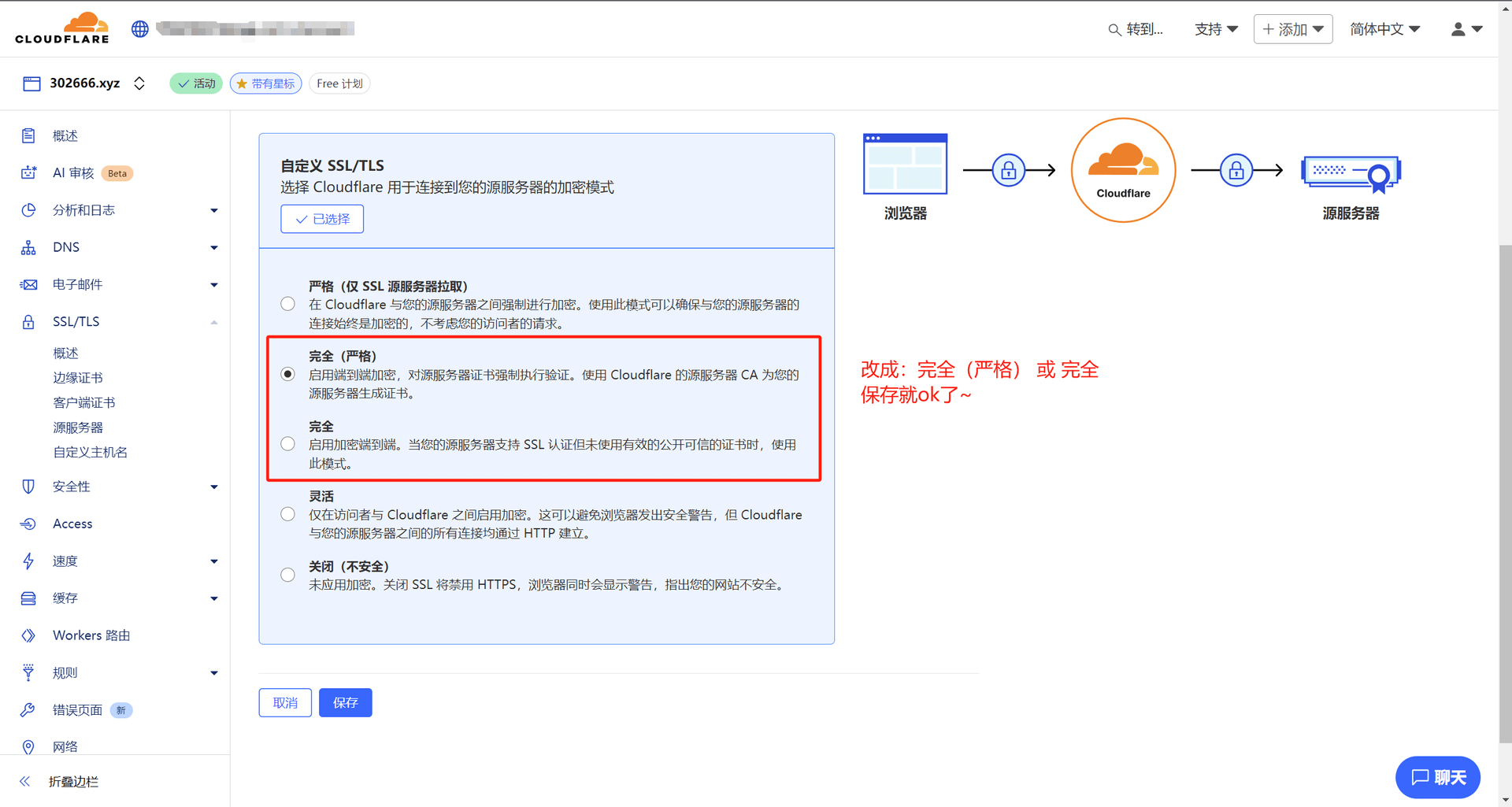Click the search magnifier next to 转到
The image size is (1512, 807).
1114,29
